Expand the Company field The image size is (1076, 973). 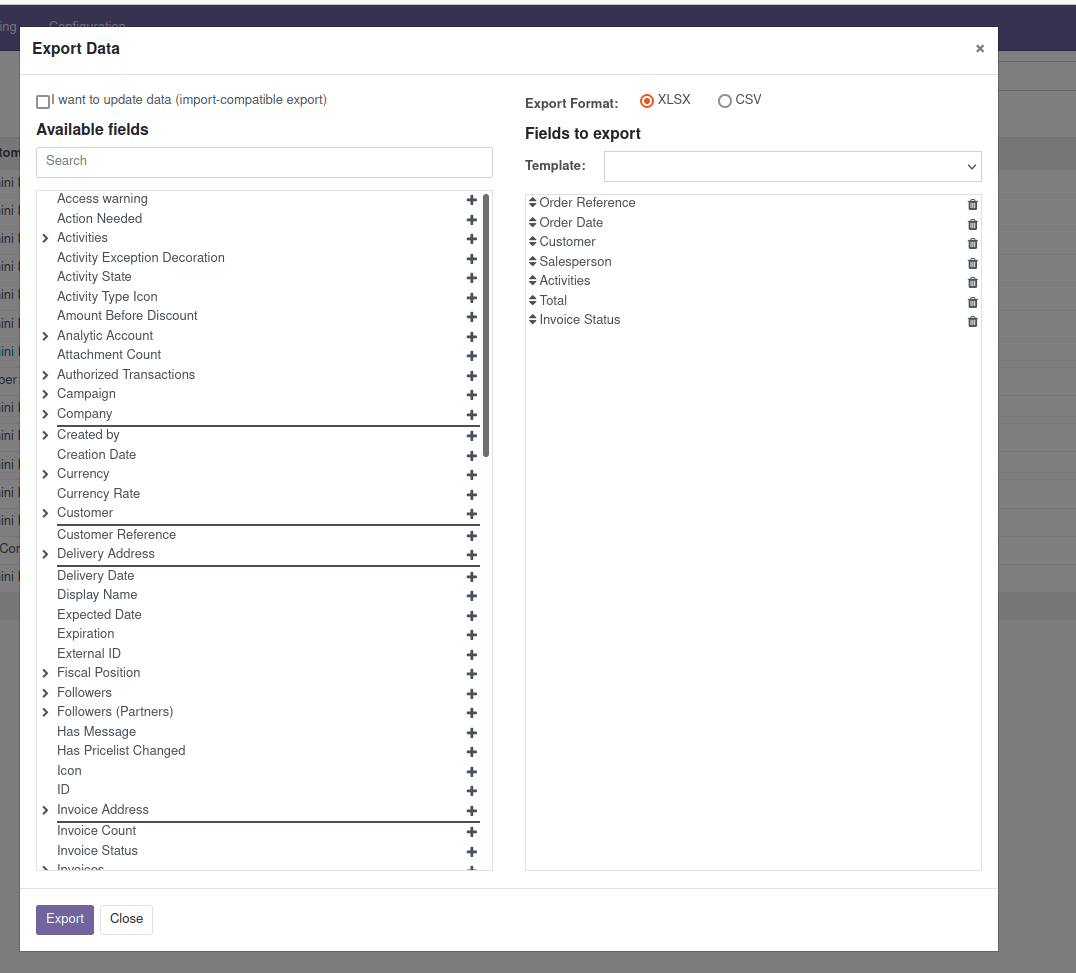click(x=45, y=414)
